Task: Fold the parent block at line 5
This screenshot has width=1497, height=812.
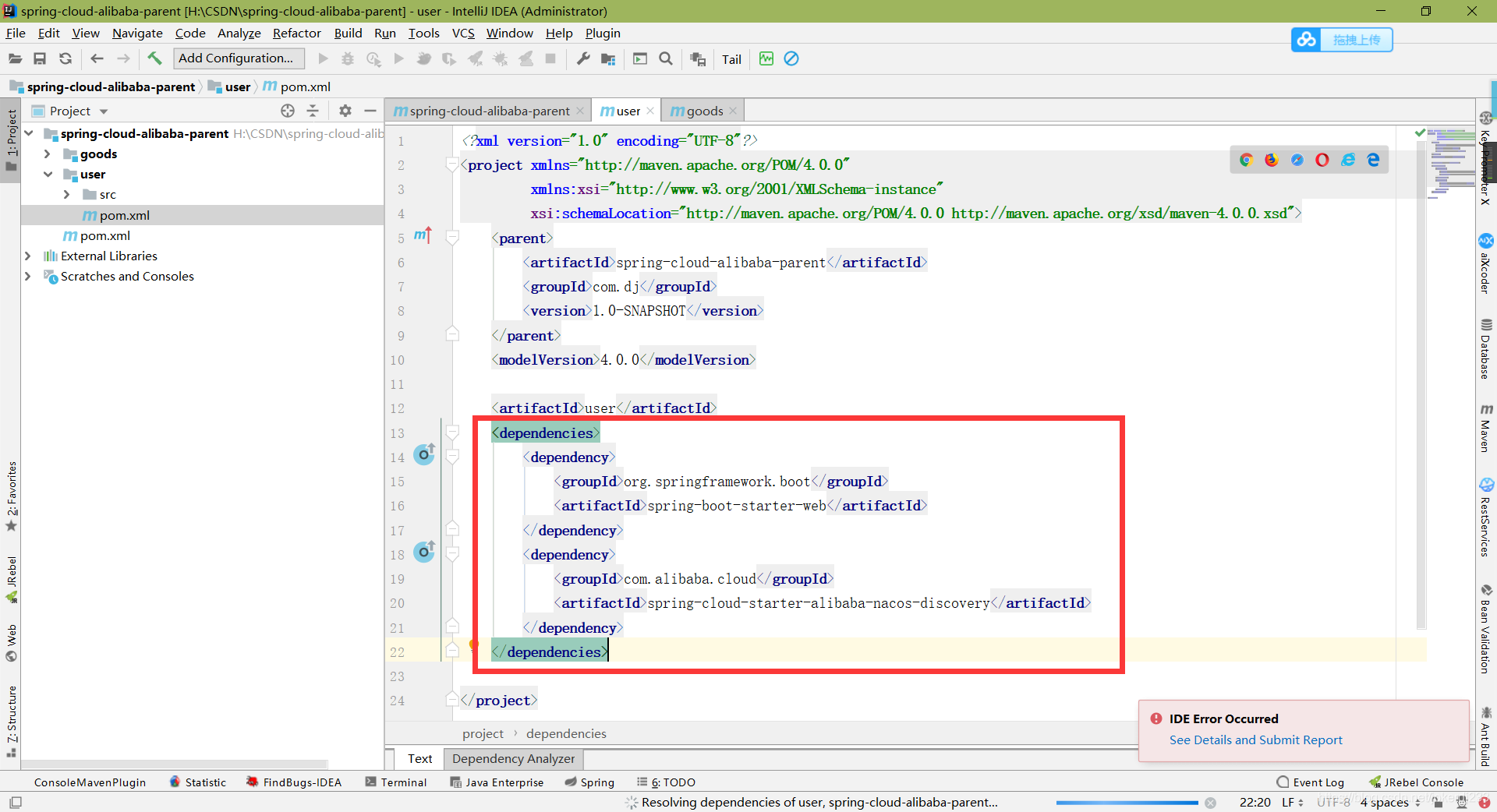Action: [452, 238]
